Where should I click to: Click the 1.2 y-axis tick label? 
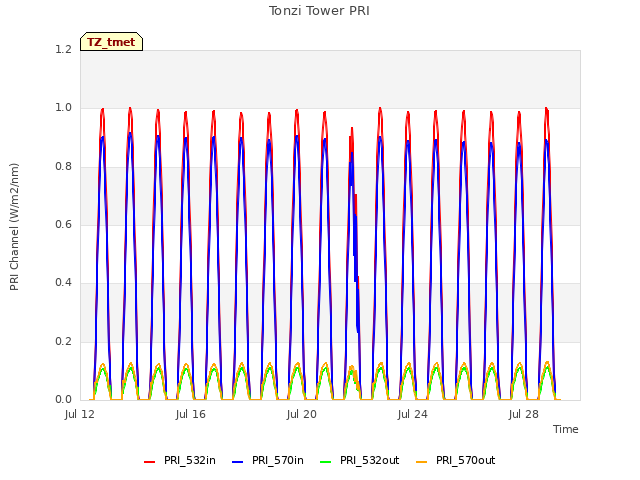63,50
